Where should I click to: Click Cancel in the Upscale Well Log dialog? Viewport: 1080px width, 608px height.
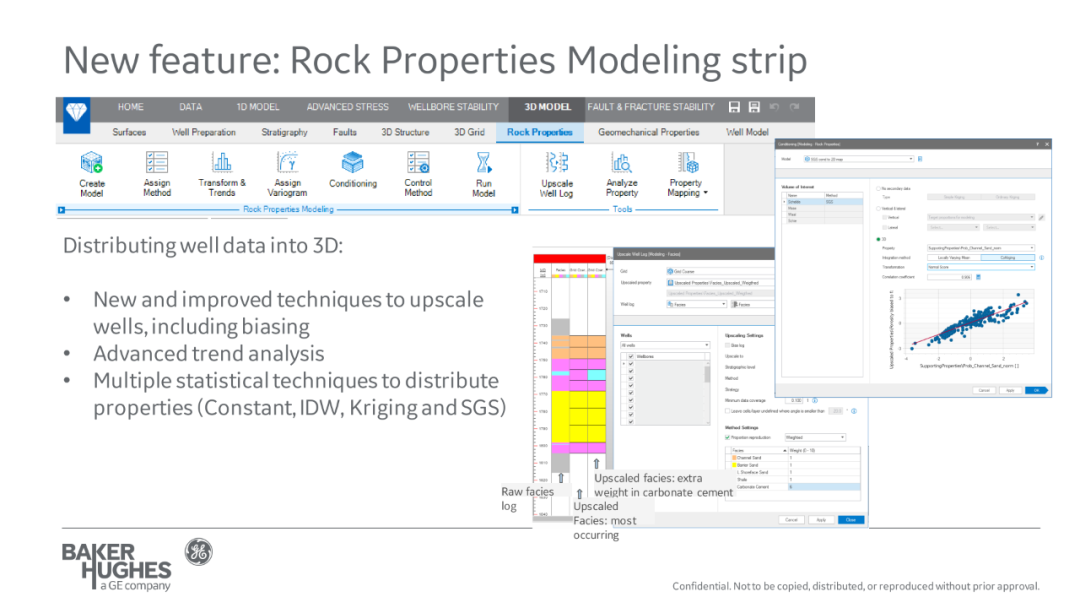pos(791,520)
